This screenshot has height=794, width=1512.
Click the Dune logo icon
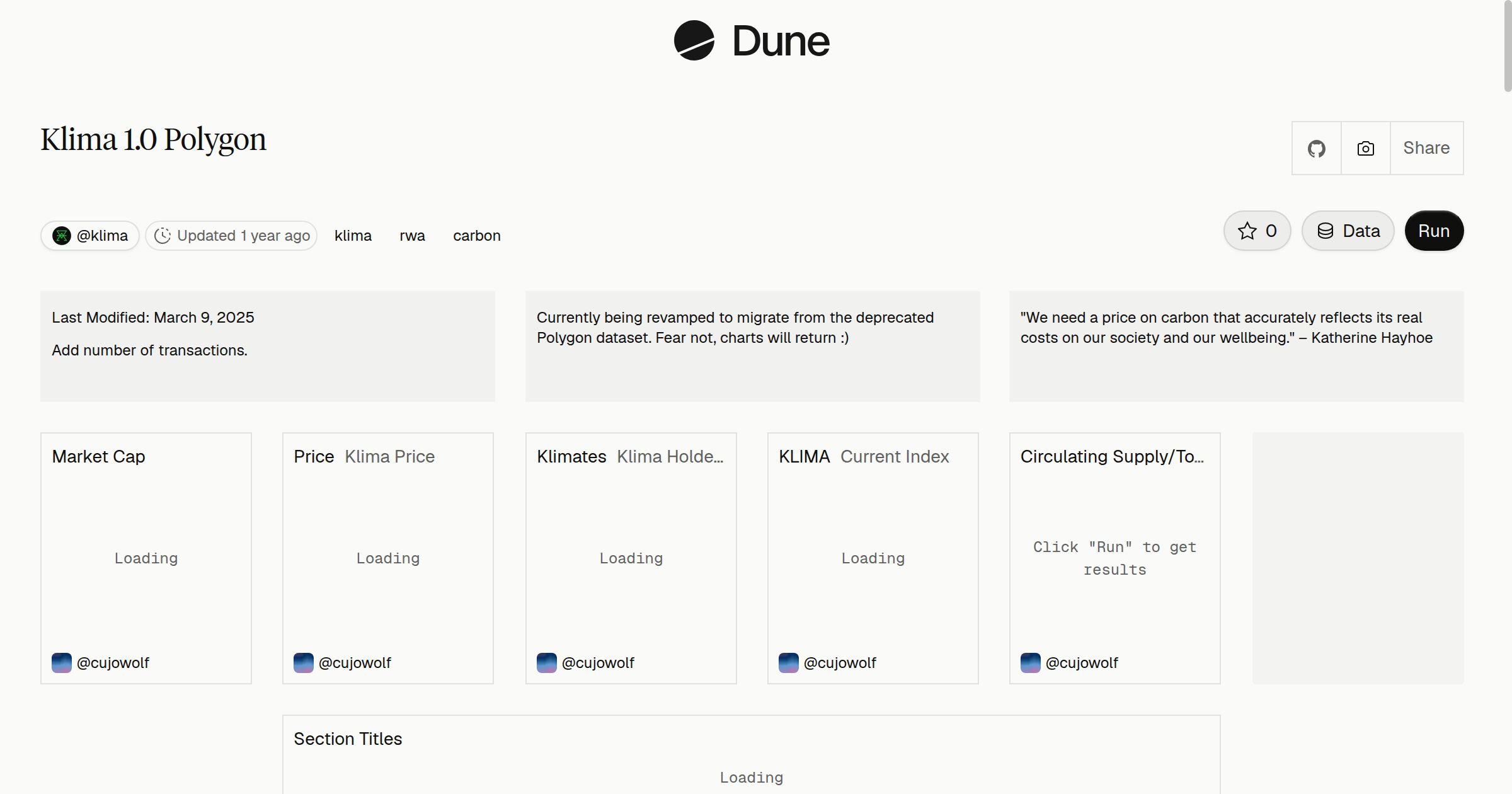tap(694, 40)
